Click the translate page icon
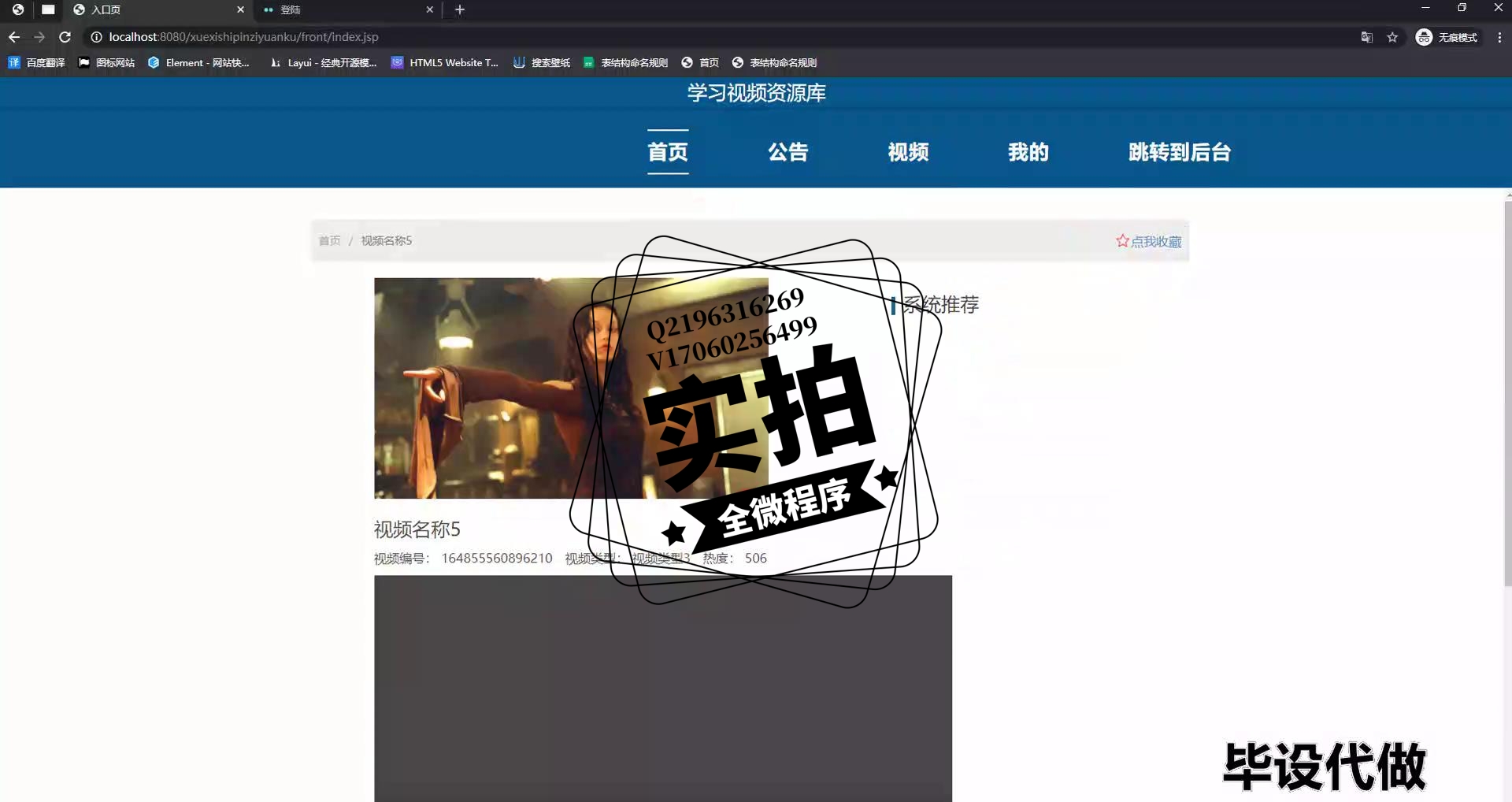Screen dimensions: 1512x802 coord(1367,37)
